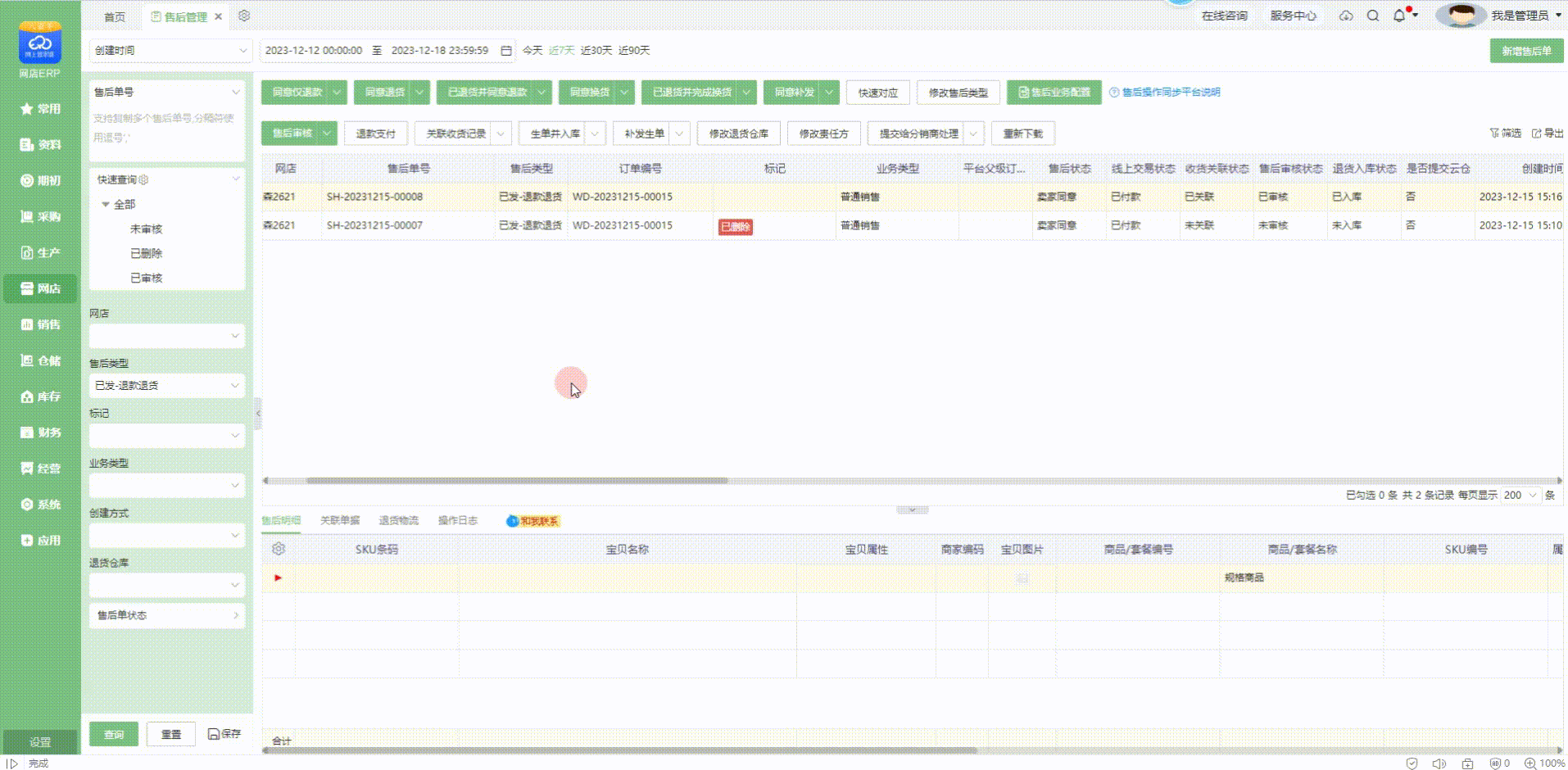This screenshot has width=1568, height=770.
Task: Click the notification bell icon
Action: pos(1398,16)
